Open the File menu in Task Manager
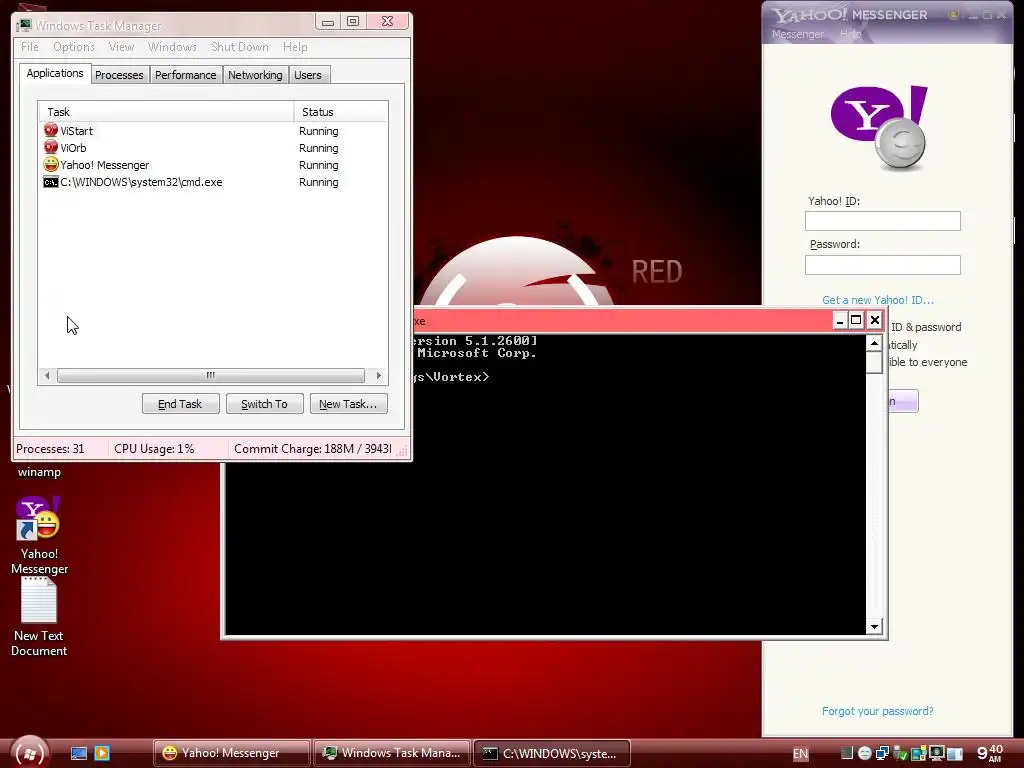The image size is (1024, 768). coord(29,47)
